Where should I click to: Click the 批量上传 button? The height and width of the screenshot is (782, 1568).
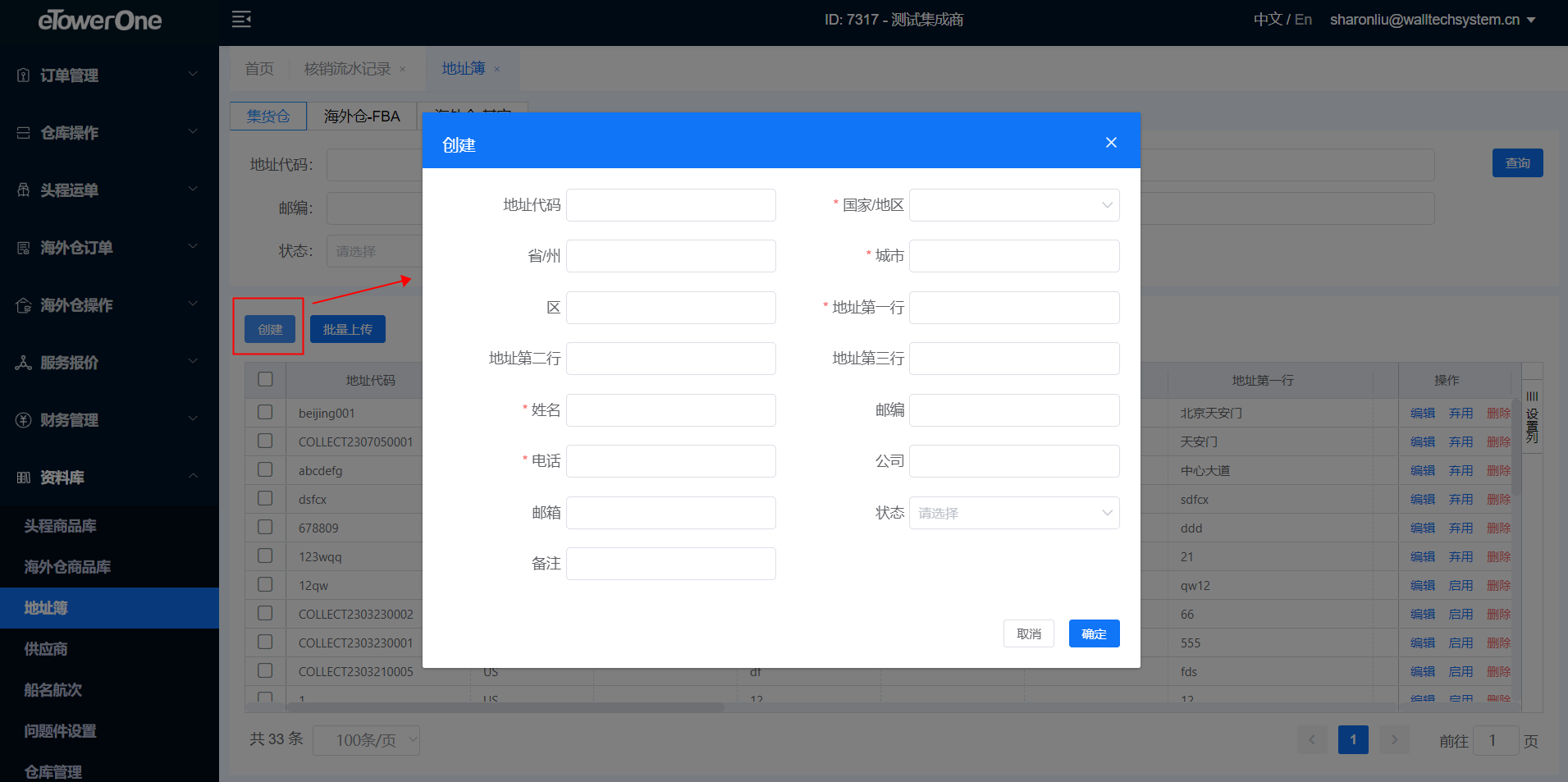(x=348, y=329)
